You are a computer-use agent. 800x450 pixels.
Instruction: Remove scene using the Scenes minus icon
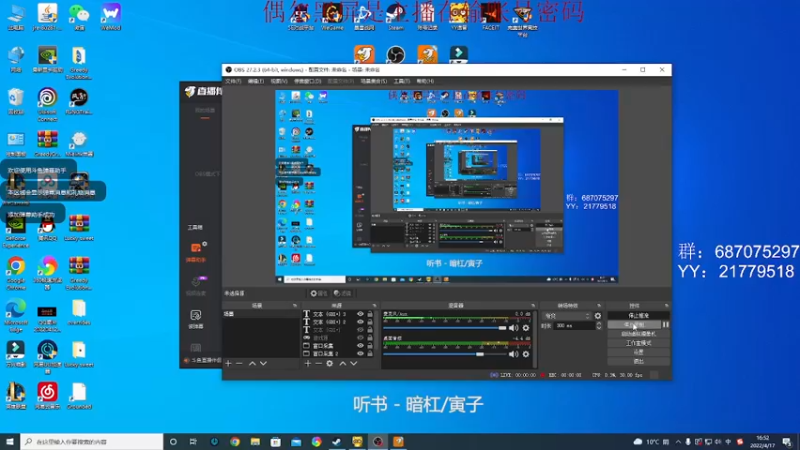click(239, 363)
